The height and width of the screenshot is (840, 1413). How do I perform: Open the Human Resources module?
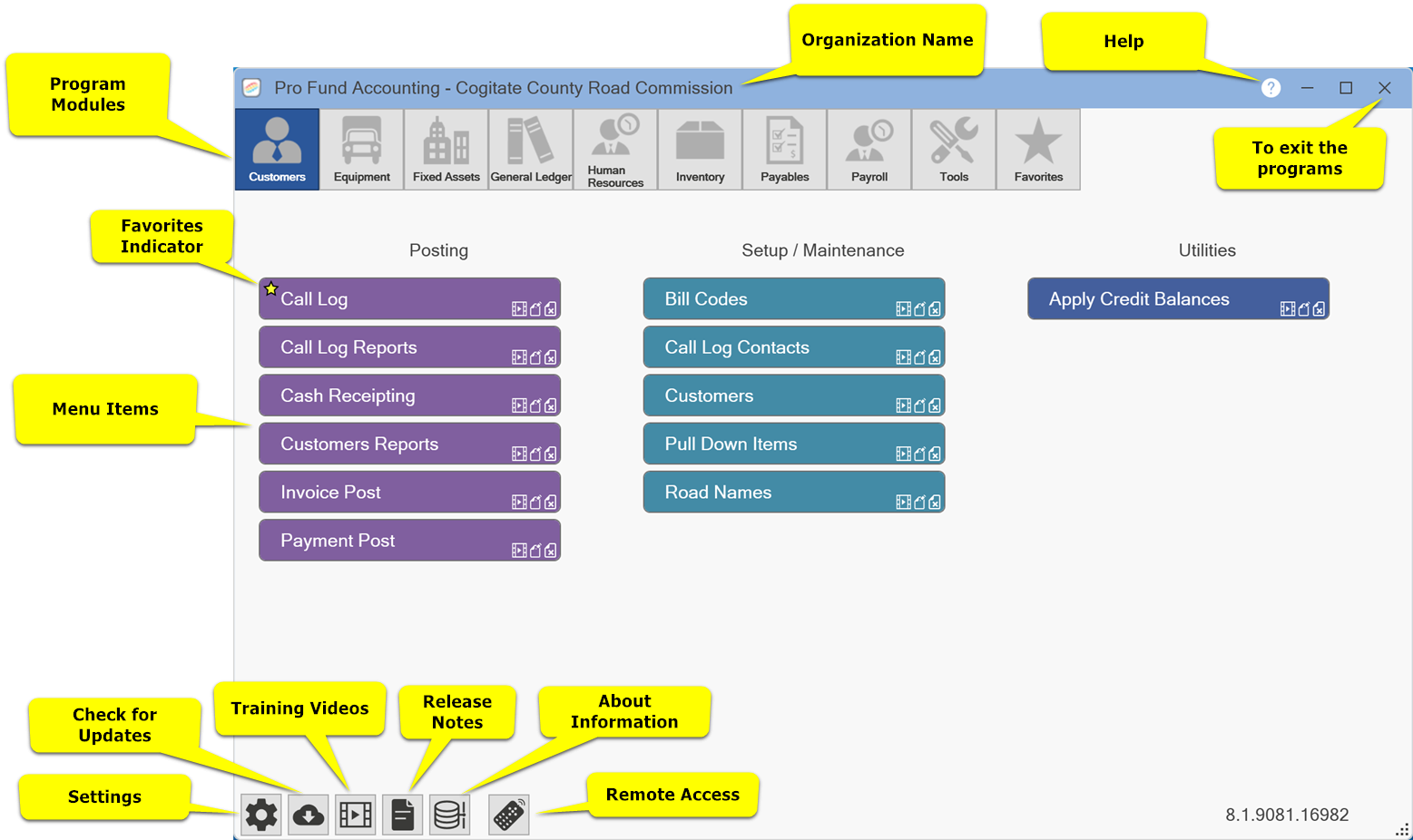[615, 150]
